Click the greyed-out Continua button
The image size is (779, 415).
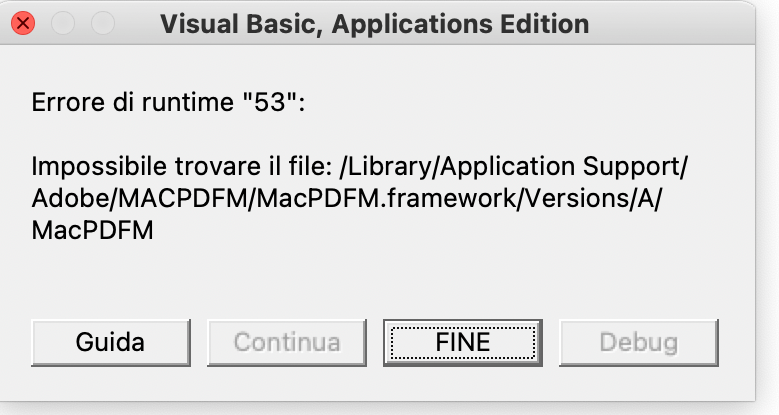[x=287, y=342]
